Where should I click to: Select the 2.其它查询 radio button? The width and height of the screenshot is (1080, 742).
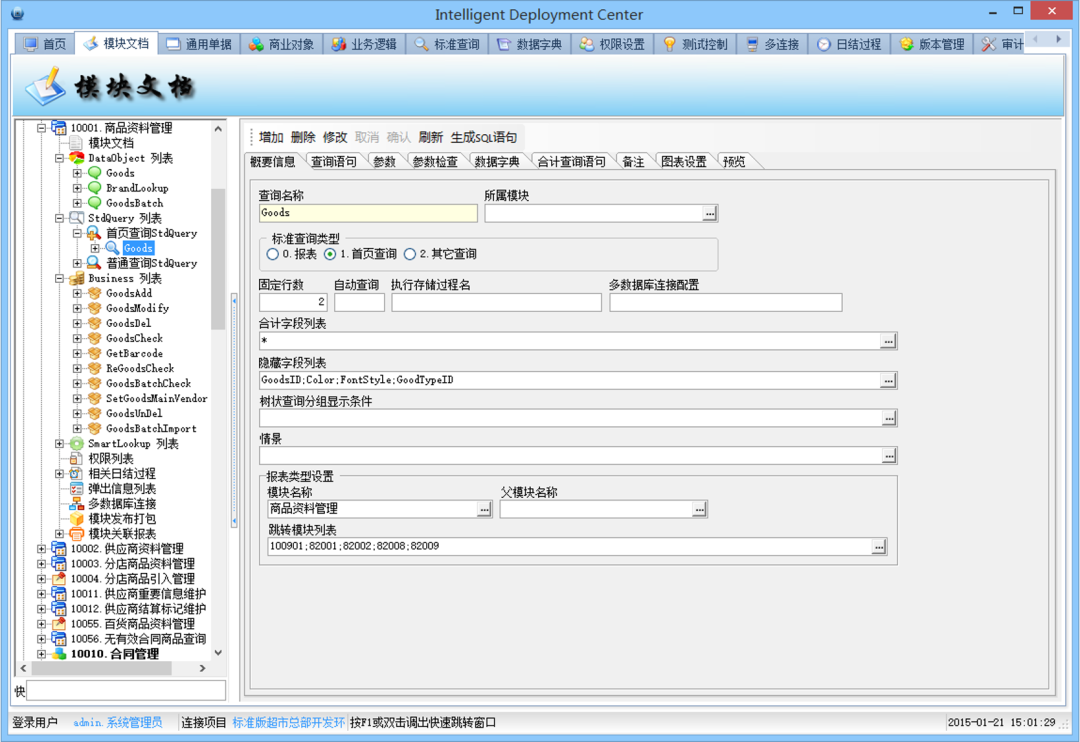pyautogui.click(x=410, y=254)
